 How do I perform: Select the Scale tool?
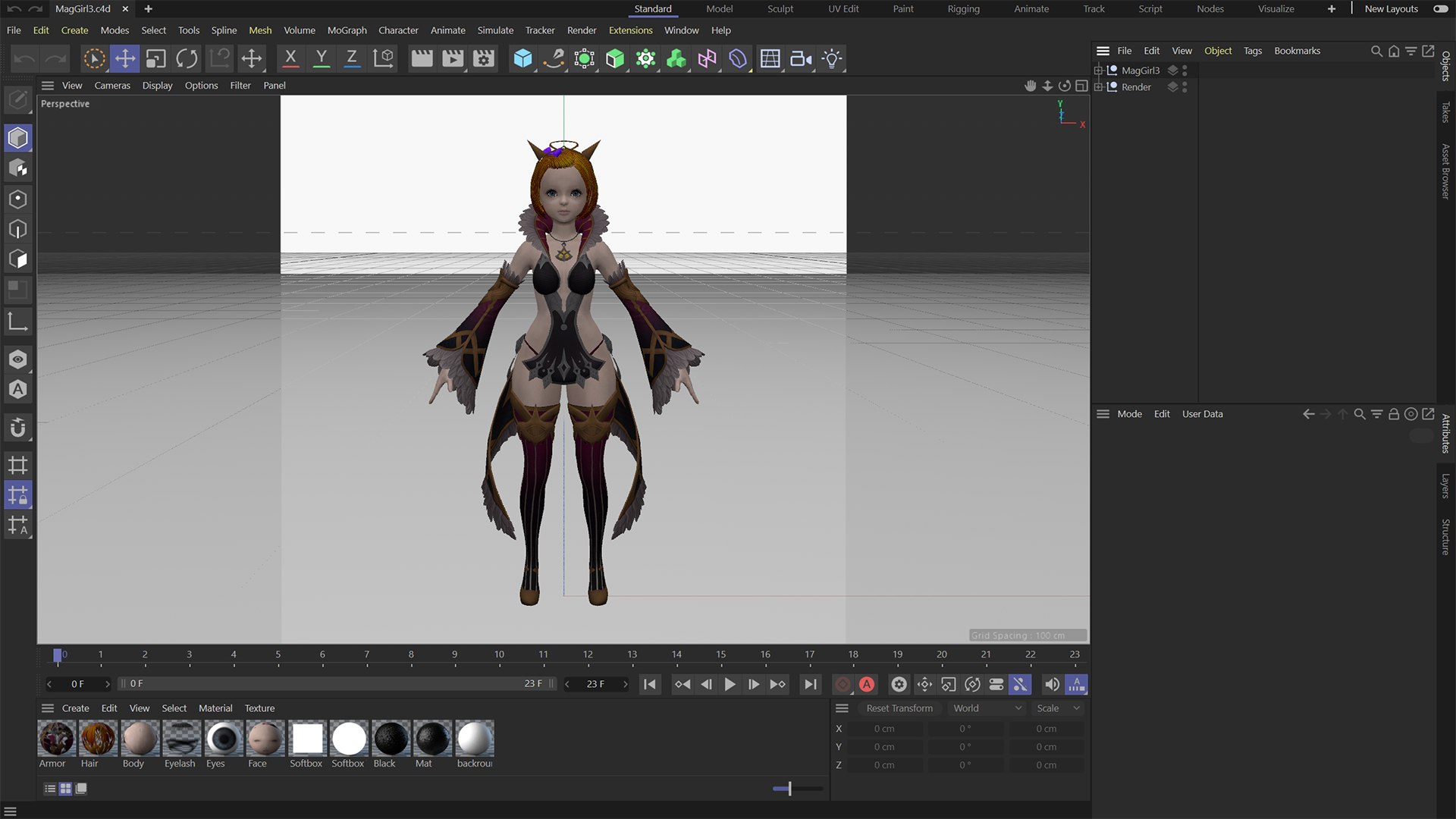coord(156,58)
